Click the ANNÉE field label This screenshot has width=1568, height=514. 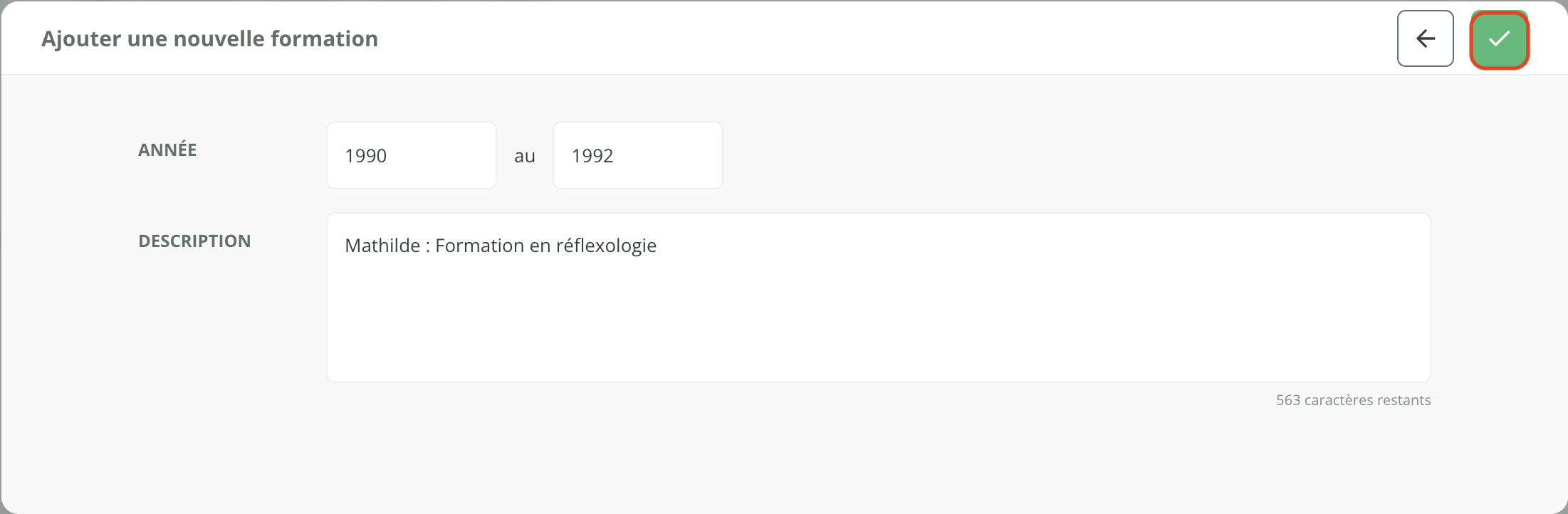point(167,150)
